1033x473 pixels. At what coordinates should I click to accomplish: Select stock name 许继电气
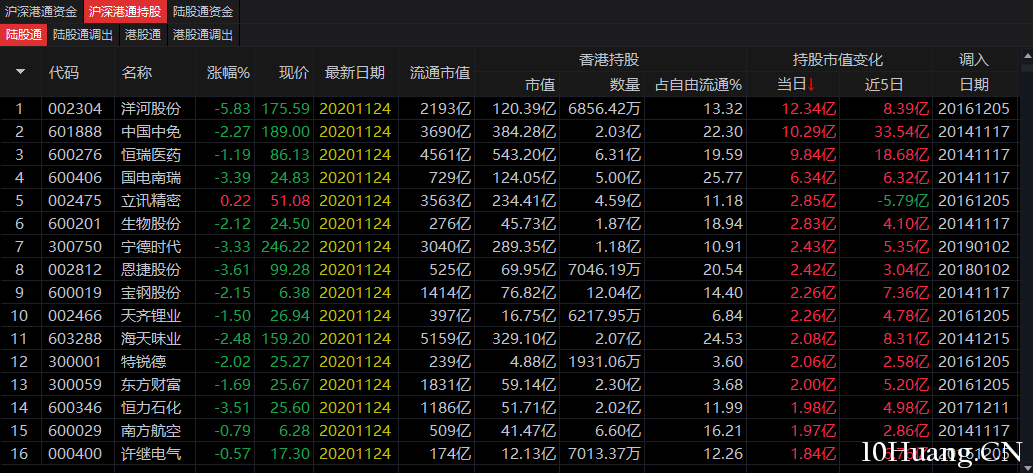coord(151,454)
